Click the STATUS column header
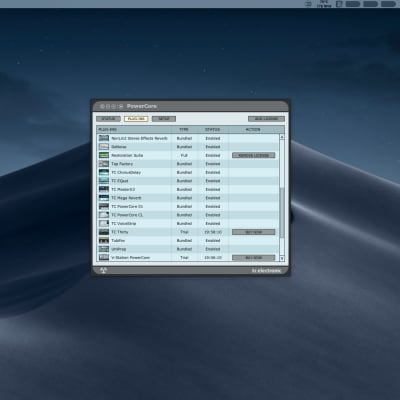400x400 pixels. coord(212,129)
